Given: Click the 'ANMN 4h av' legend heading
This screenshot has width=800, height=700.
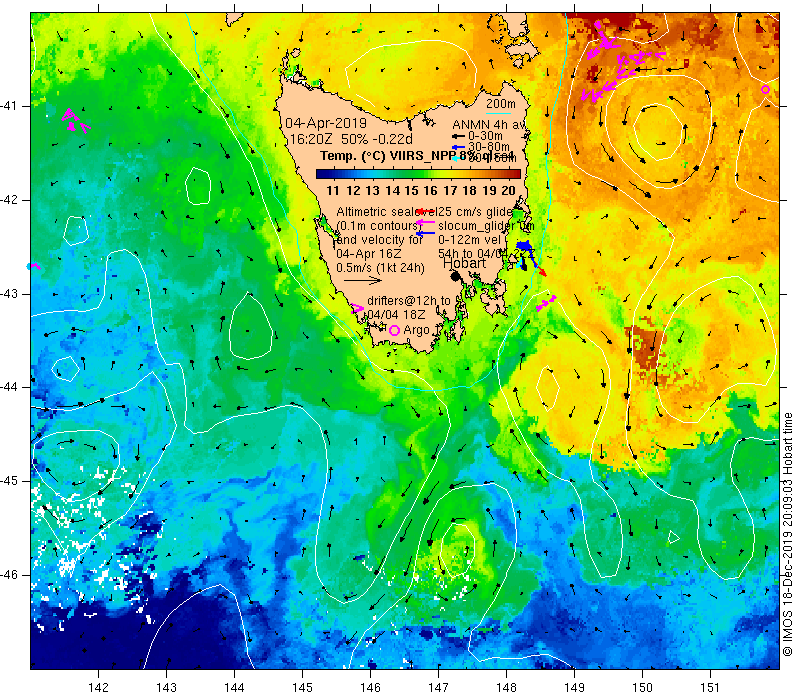Looking at the screenshot, I should [489, 125].
